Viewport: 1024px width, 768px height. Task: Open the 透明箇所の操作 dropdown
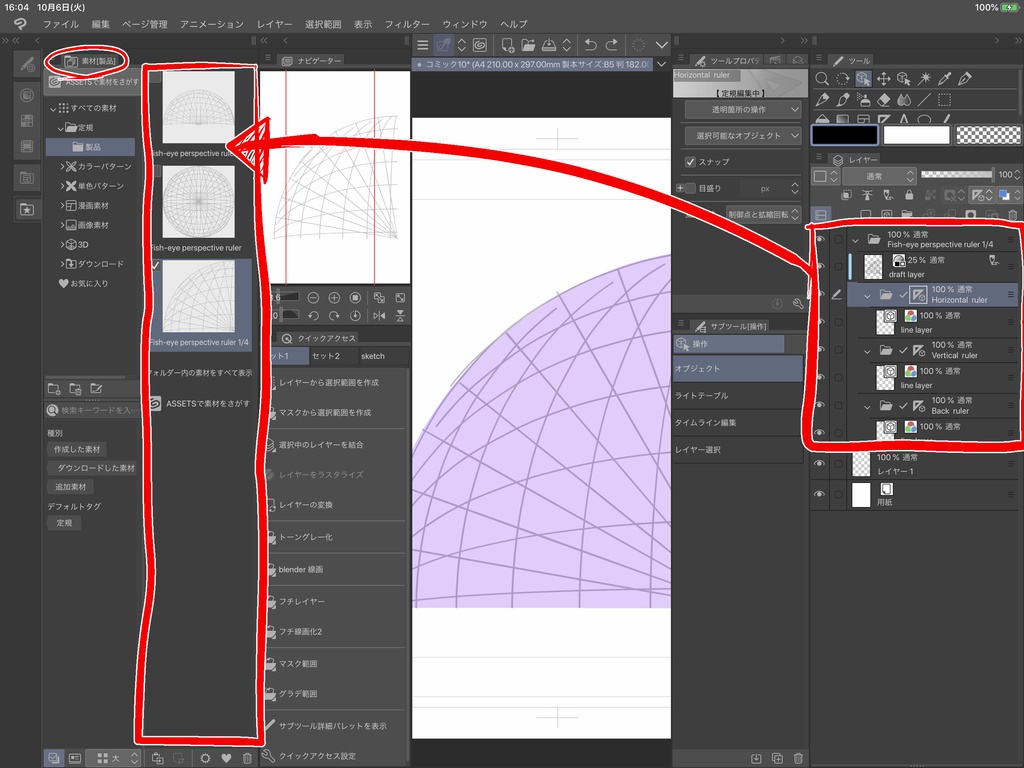740,110
